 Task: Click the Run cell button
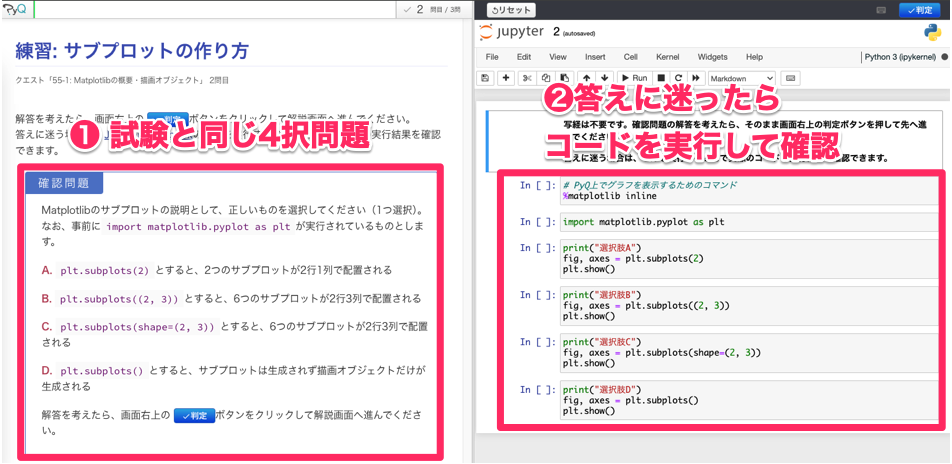click(635, 78)
